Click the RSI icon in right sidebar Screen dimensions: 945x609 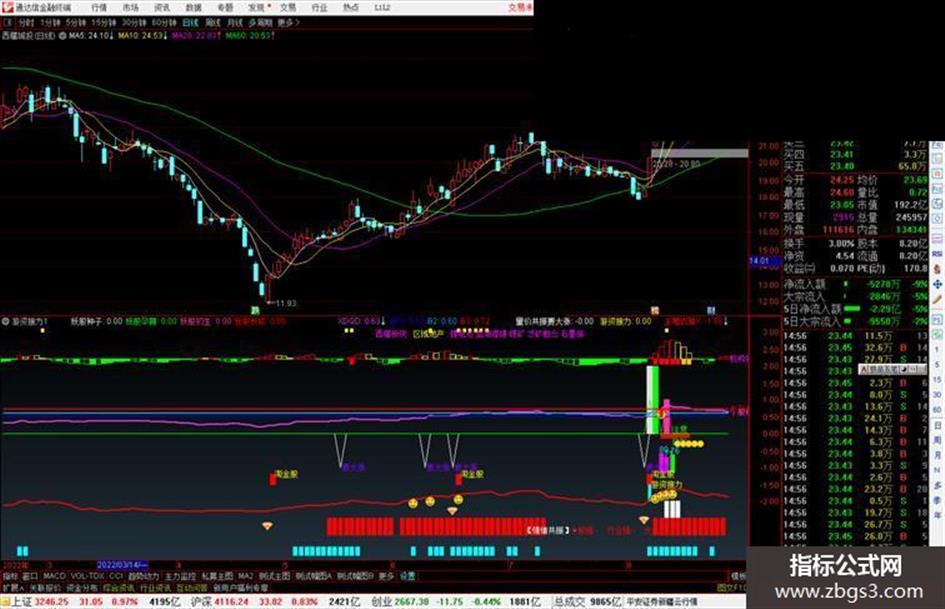(937, 255)
